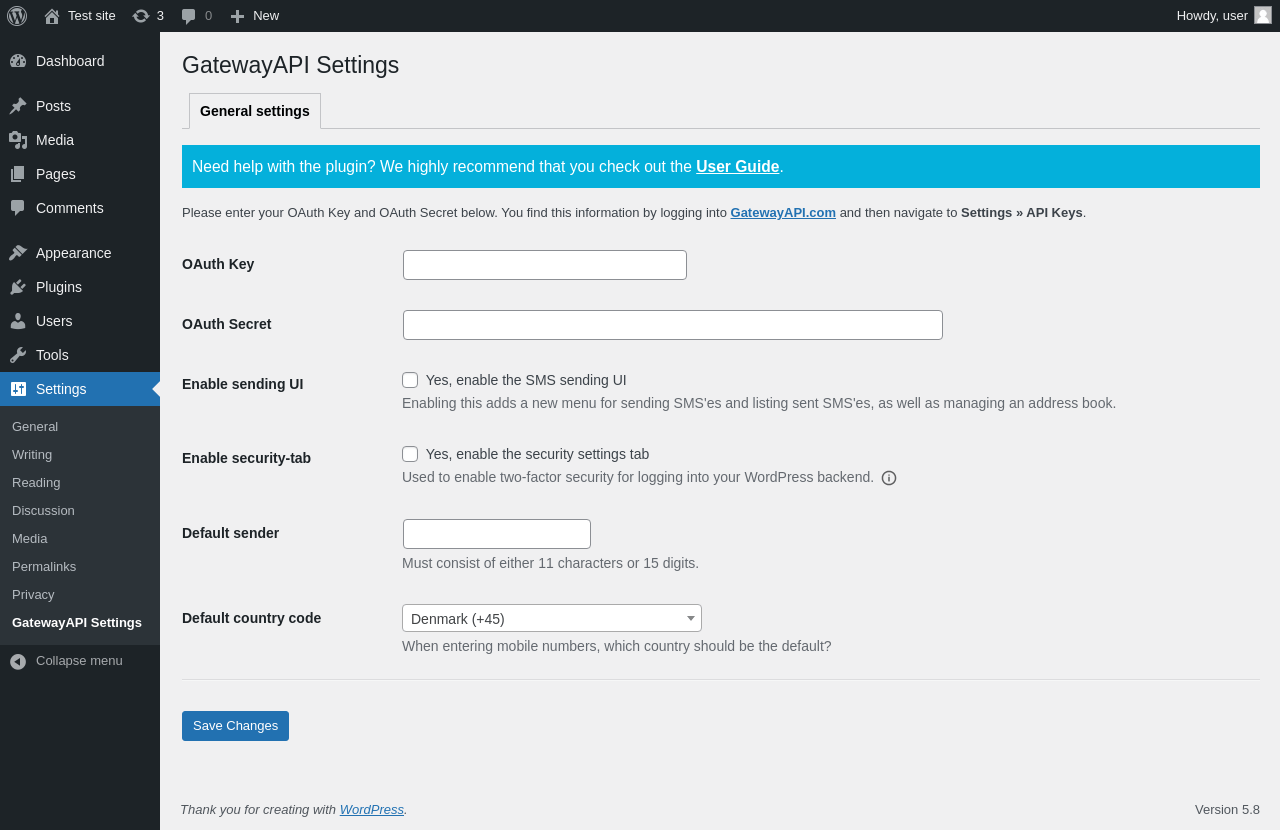Open the Default country code dropdown
The height and width of the screenshot is (830, 1280).
[x=552, y=618]
